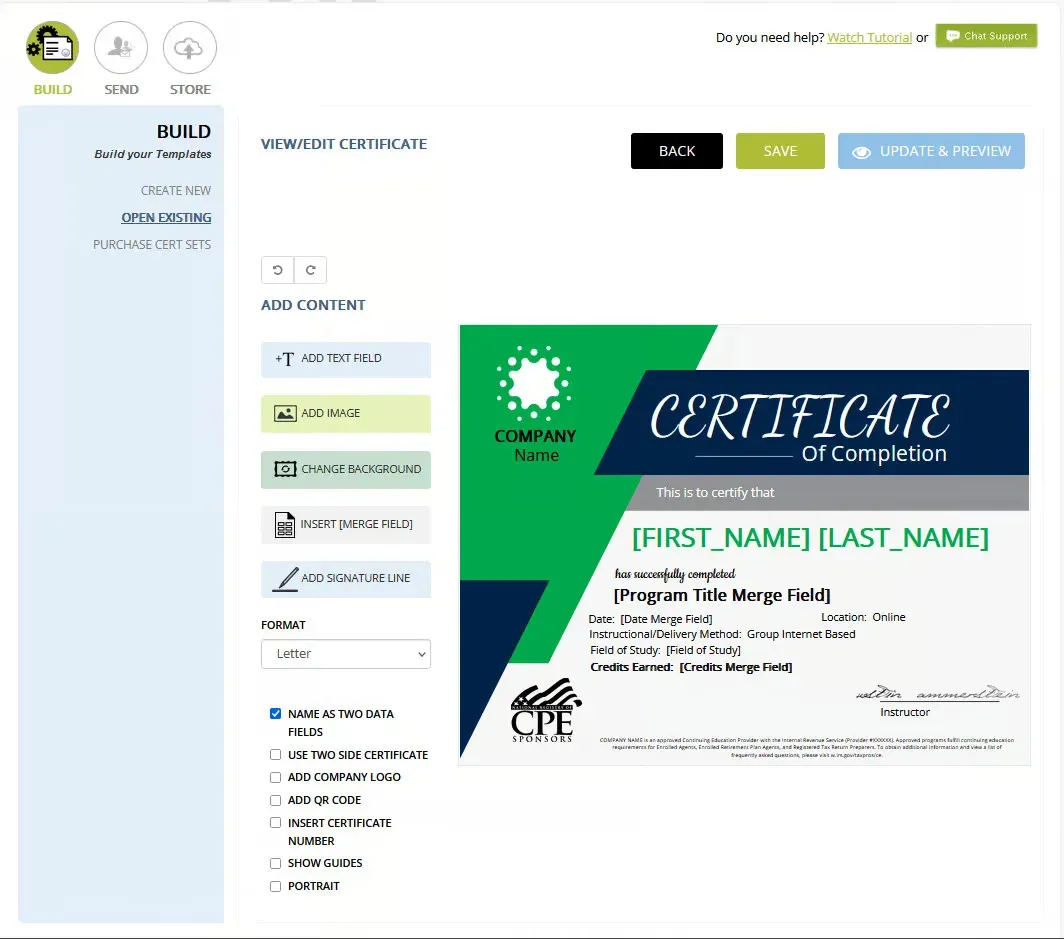Viewport: 1064px width, 939px height.
Task: Click the Change Background camera icon
Action: tap(285, 469)
